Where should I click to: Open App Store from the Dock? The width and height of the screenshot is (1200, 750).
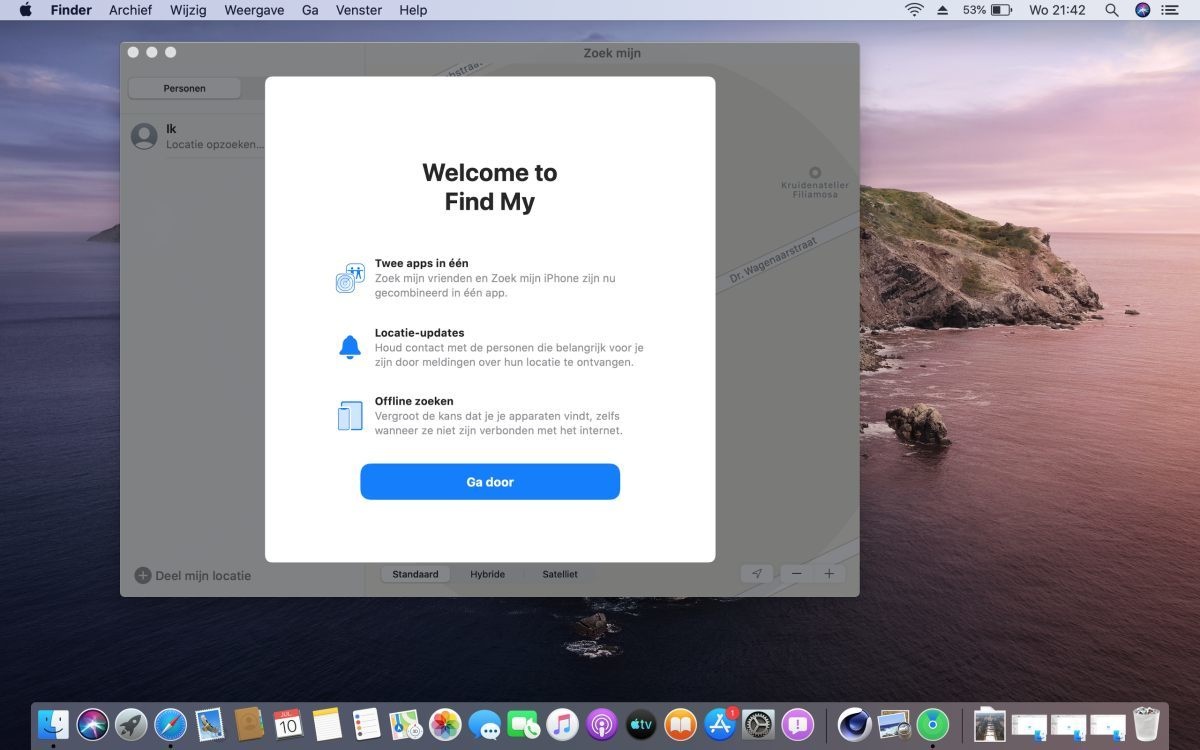point(720,724)
